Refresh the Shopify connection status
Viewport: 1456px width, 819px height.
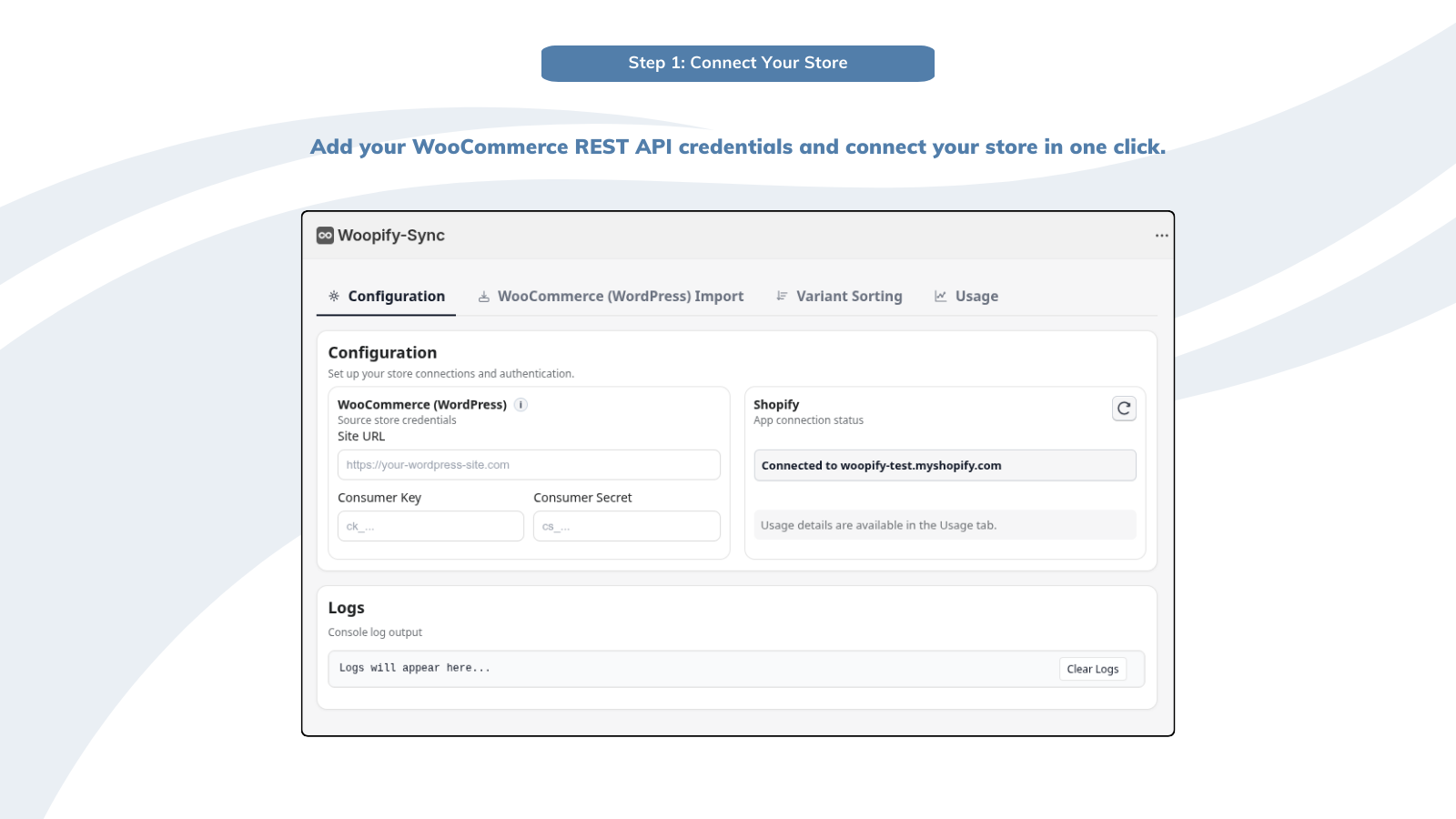[x=1124, y=409]
